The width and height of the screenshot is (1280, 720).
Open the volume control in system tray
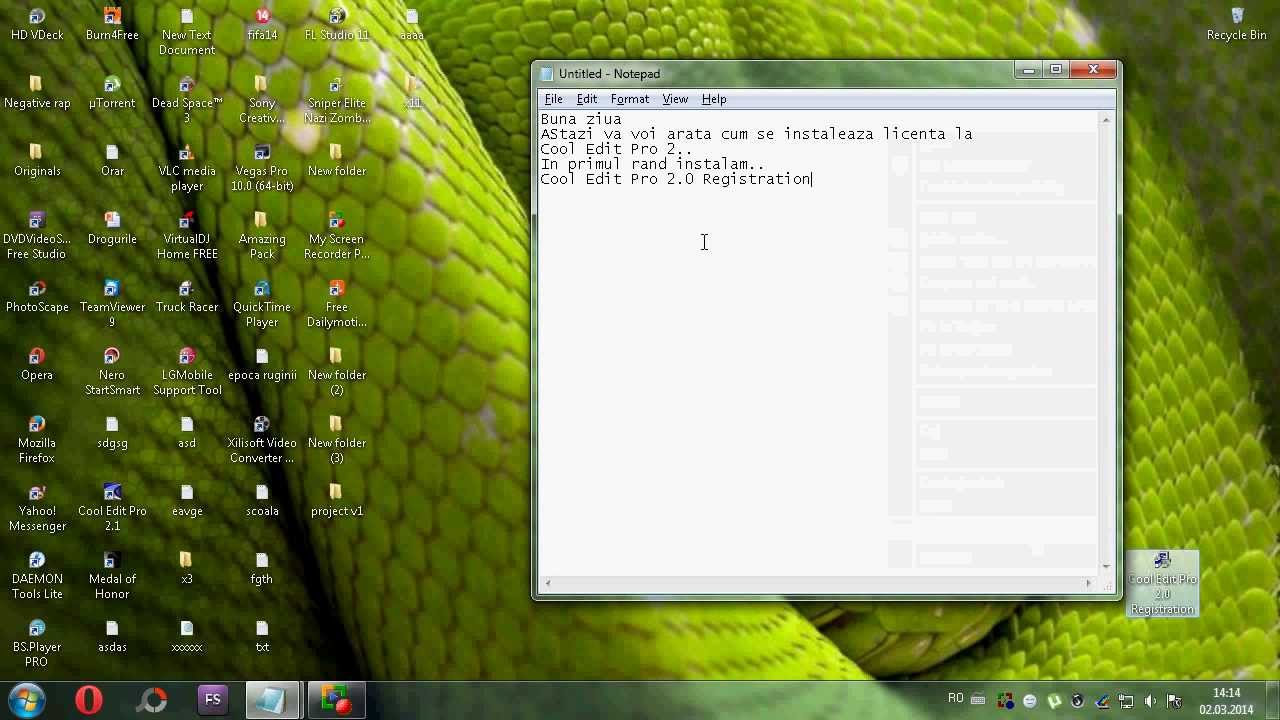tap(1150, 701)
